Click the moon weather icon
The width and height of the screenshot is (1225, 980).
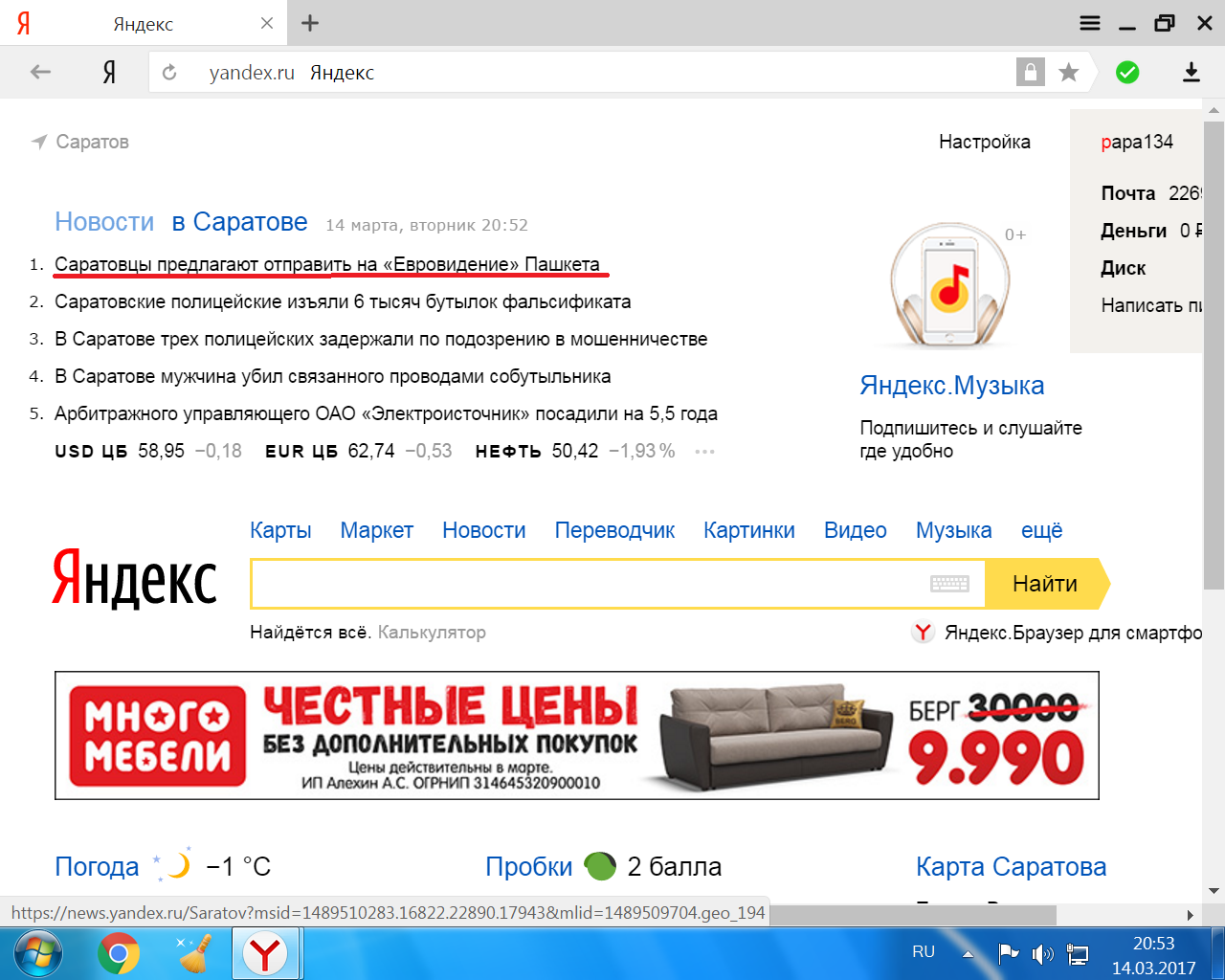pyautogui.click(x=174, y=864)
